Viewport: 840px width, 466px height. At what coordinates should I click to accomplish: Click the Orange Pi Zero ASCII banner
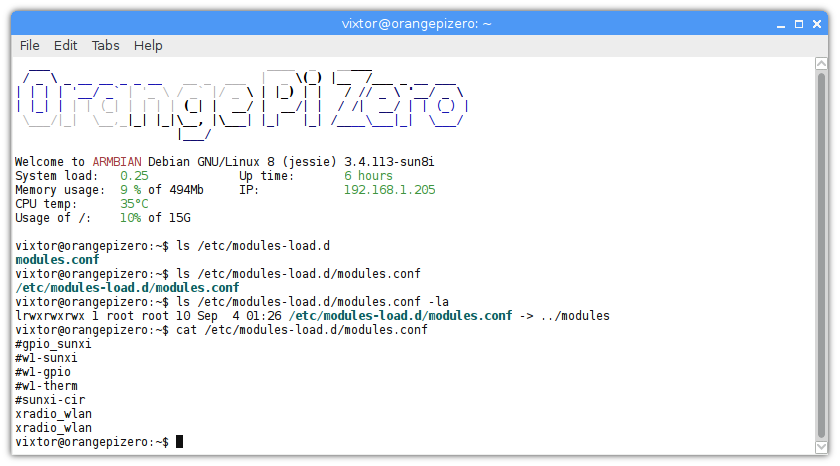click(240, 103)
